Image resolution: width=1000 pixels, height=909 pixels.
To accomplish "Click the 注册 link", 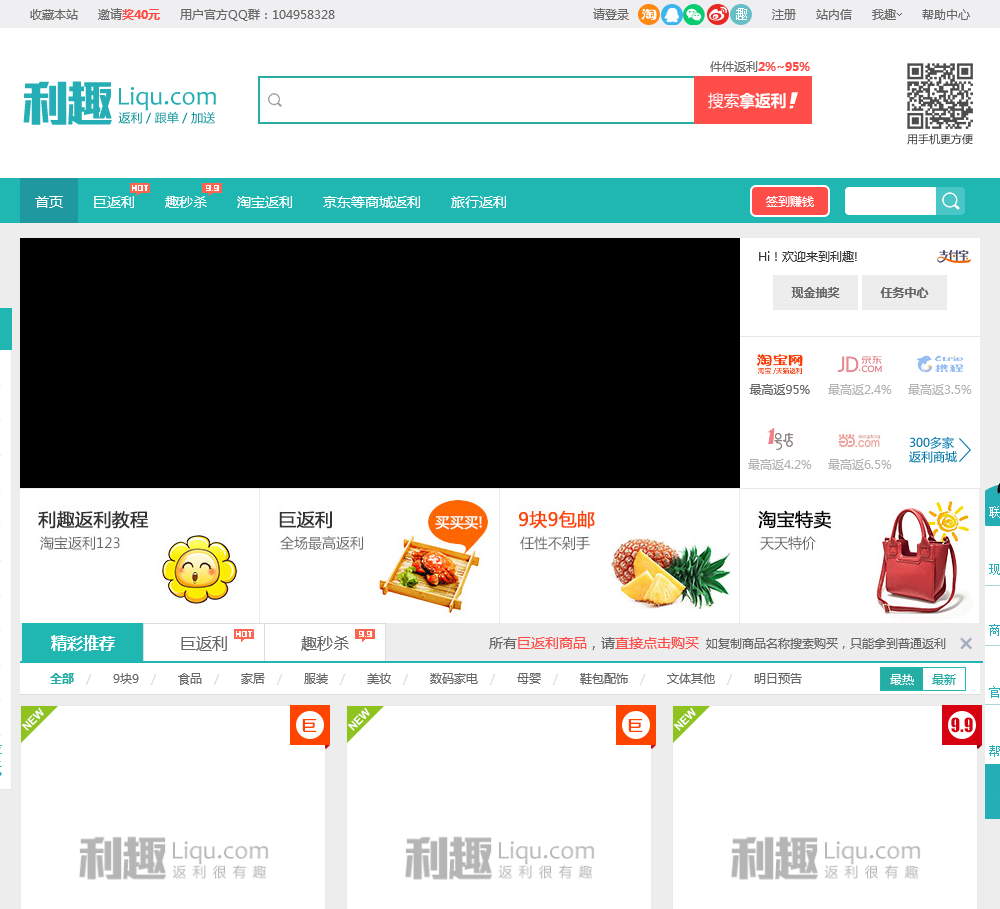I will (x=783, y=15).
